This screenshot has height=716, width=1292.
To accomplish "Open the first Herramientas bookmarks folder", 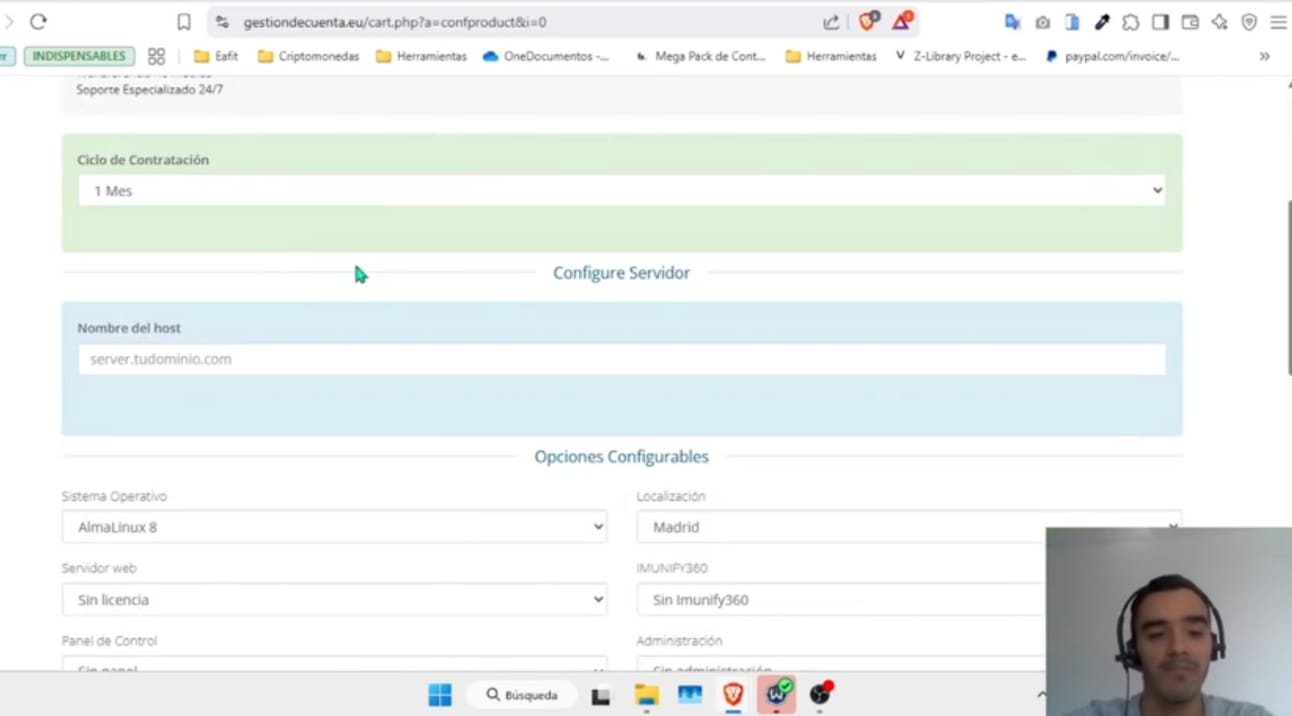I will [421, 56].
